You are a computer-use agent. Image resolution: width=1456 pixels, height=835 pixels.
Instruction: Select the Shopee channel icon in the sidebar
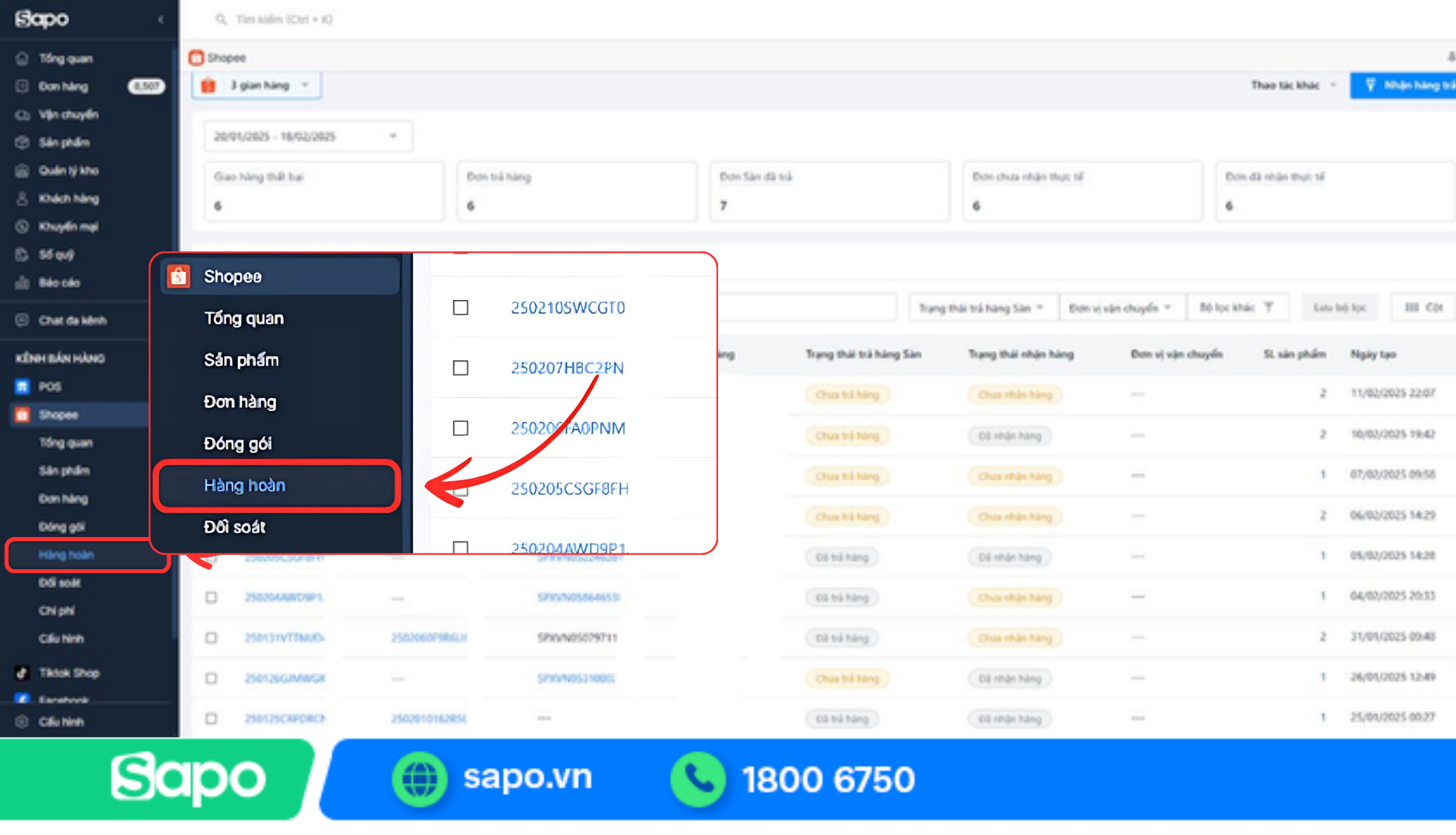(x=22, y=414)
